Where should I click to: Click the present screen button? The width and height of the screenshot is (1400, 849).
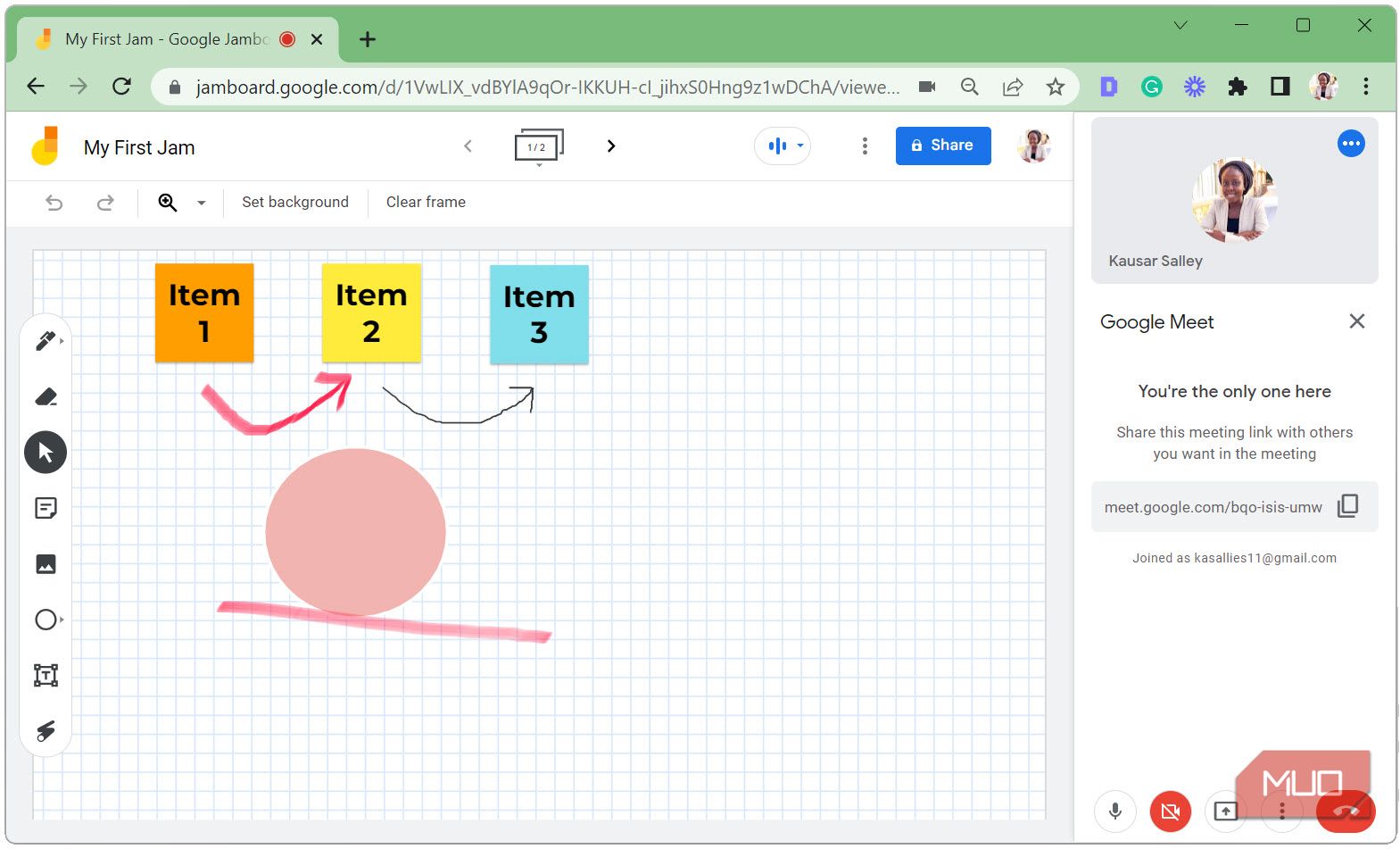pyautogui.click(x=1225, y=812)
